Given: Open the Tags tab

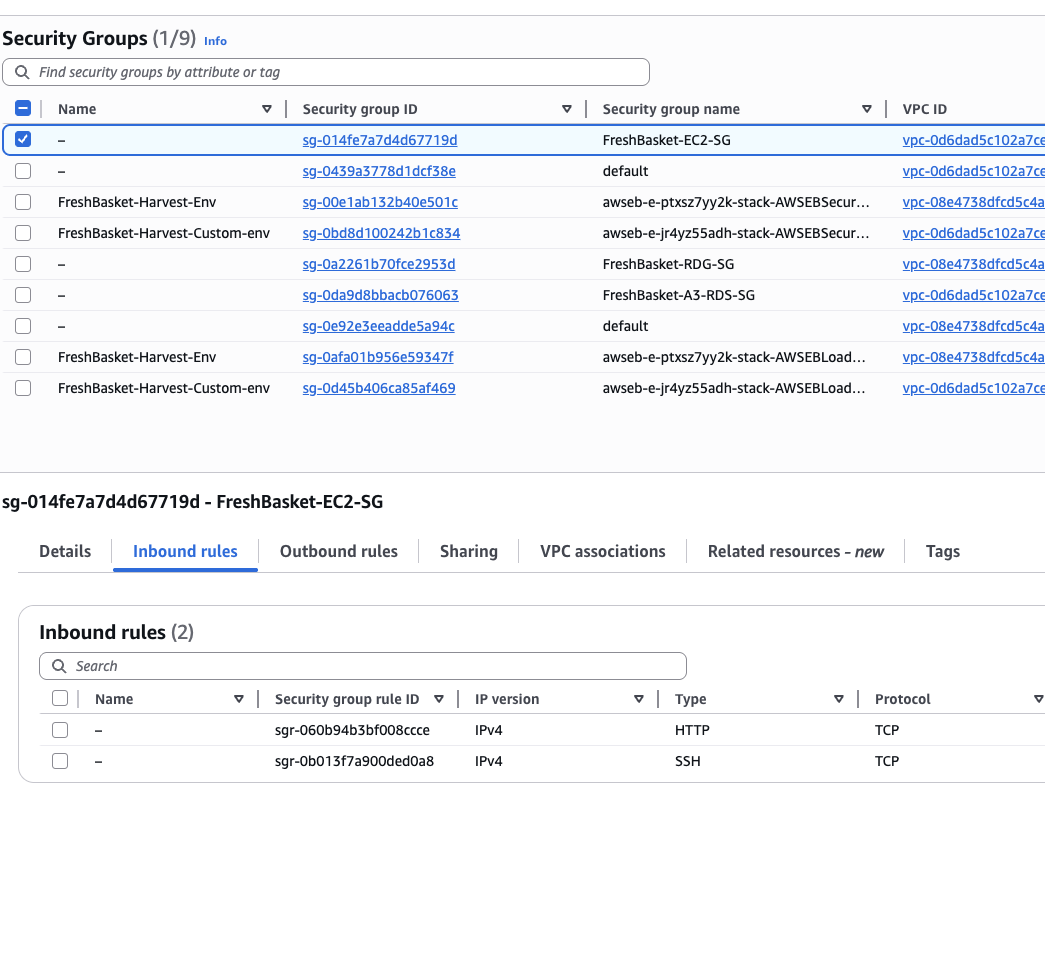Looking at the screenshot, I should 942,552.
